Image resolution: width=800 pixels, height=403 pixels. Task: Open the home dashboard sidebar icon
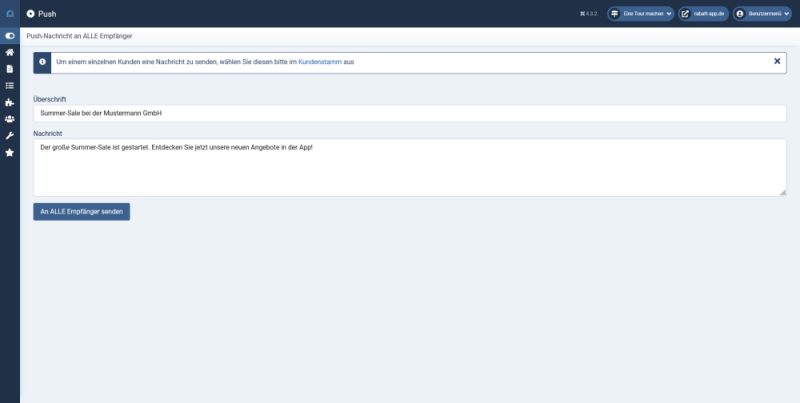pyautogui.click(x=9, y=52)
